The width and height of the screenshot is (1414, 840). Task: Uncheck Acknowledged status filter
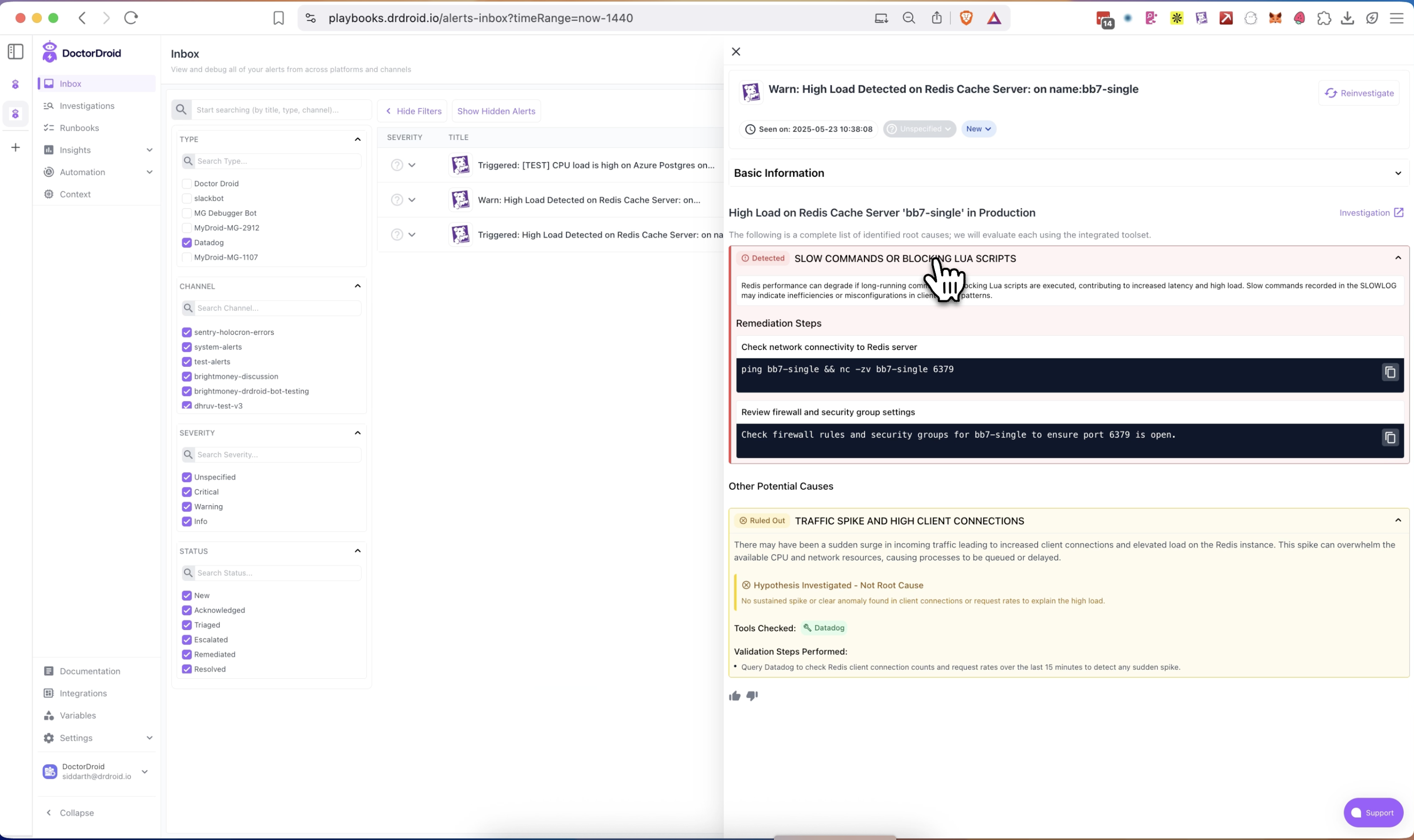(x=186, y=610)
